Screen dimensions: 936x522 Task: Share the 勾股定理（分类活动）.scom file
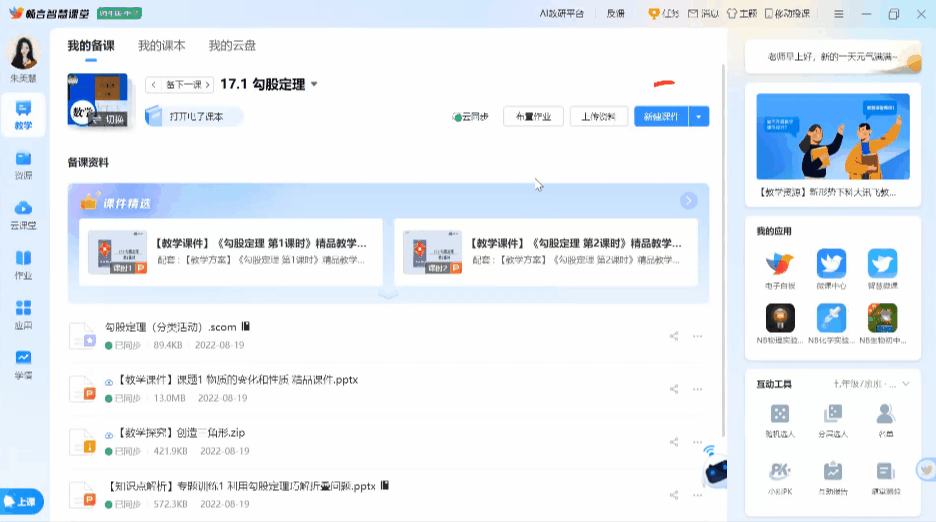[674, 336]
